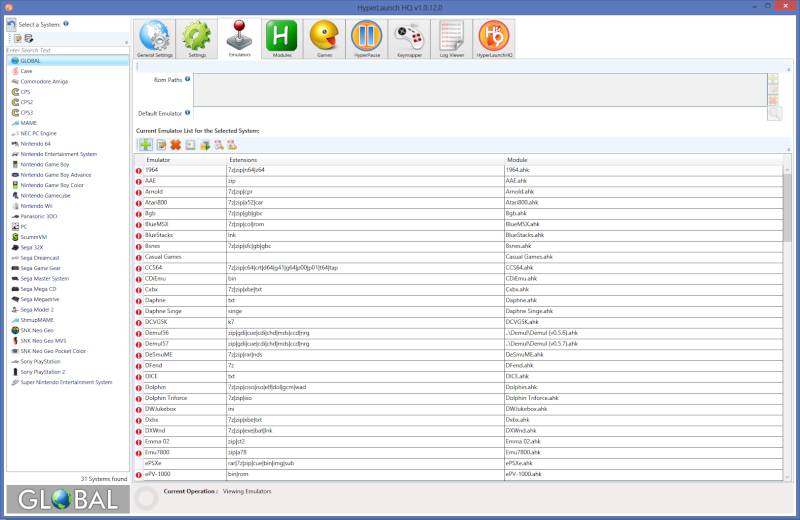Expand the system toolbar overflow arrow
The height and width of the screenshot is (520, 800).
[127, 42]
